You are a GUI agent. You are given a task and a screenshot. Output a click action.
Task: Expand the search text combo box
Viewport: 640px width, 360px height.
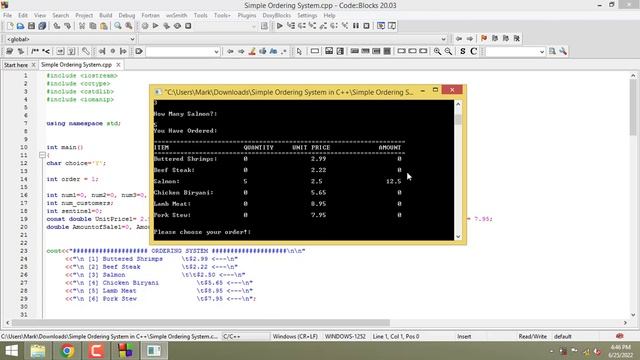pyautogui.click(x=216, y=52)
